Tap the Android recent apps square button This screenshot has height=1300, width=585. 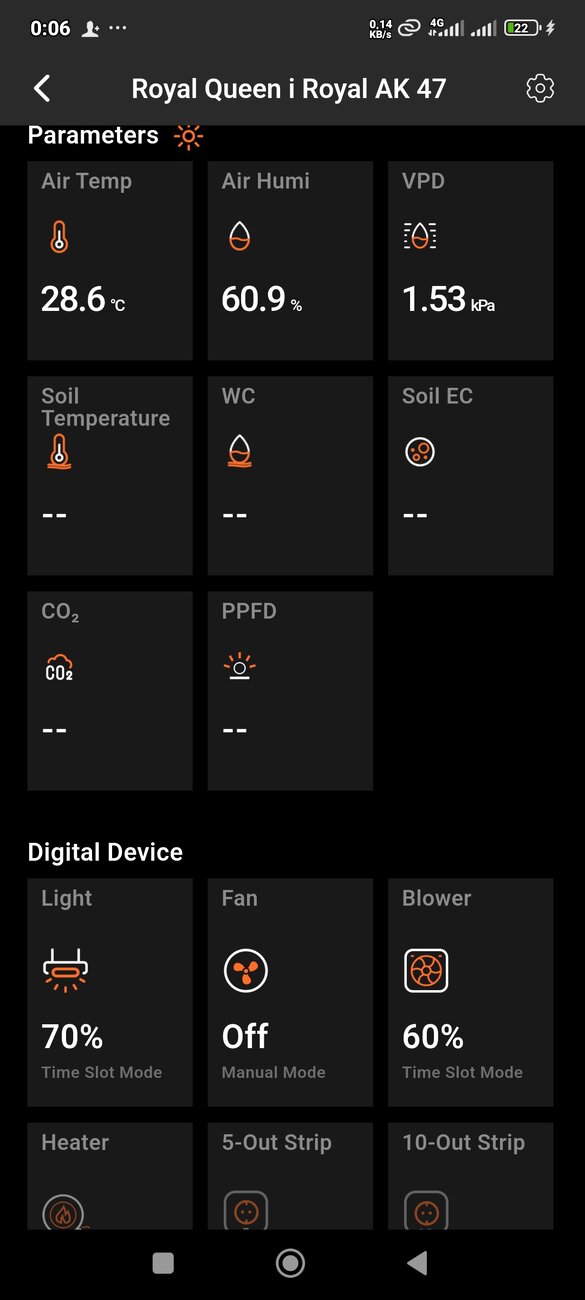click(163, 1263)
